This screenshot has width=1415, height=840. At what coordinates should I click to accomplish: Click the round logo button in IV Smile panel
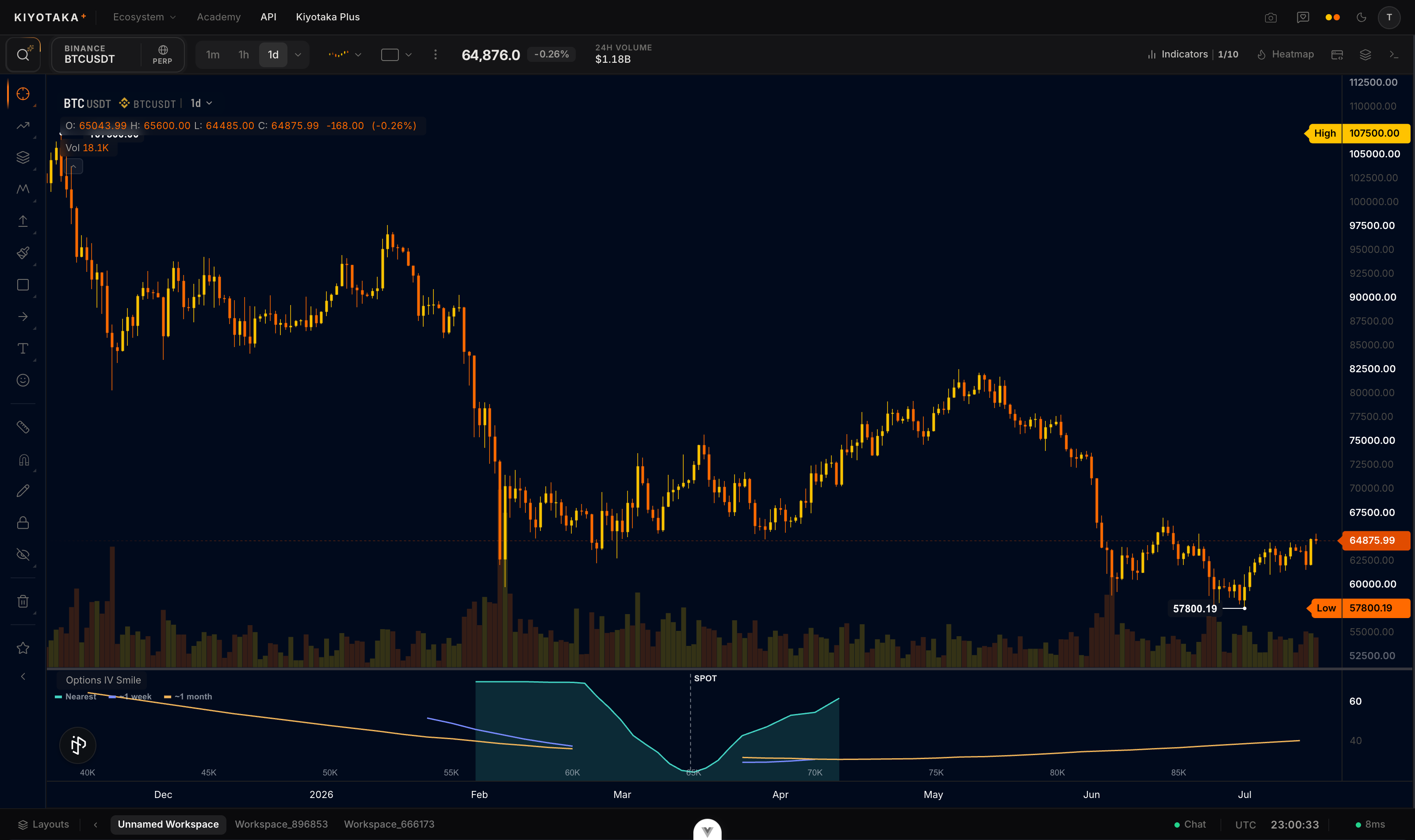pos(77,745)
